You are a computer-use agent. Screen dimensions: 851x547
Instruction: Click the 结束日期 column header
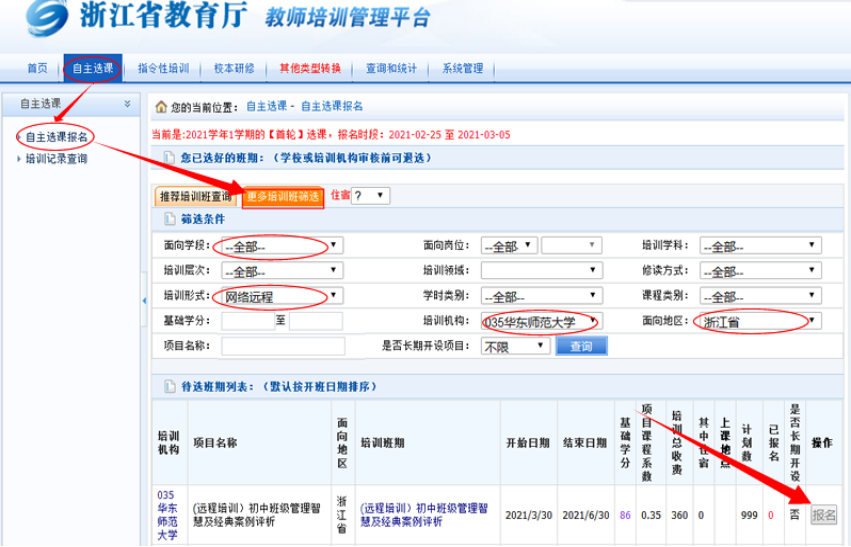[x=585, y=443]
